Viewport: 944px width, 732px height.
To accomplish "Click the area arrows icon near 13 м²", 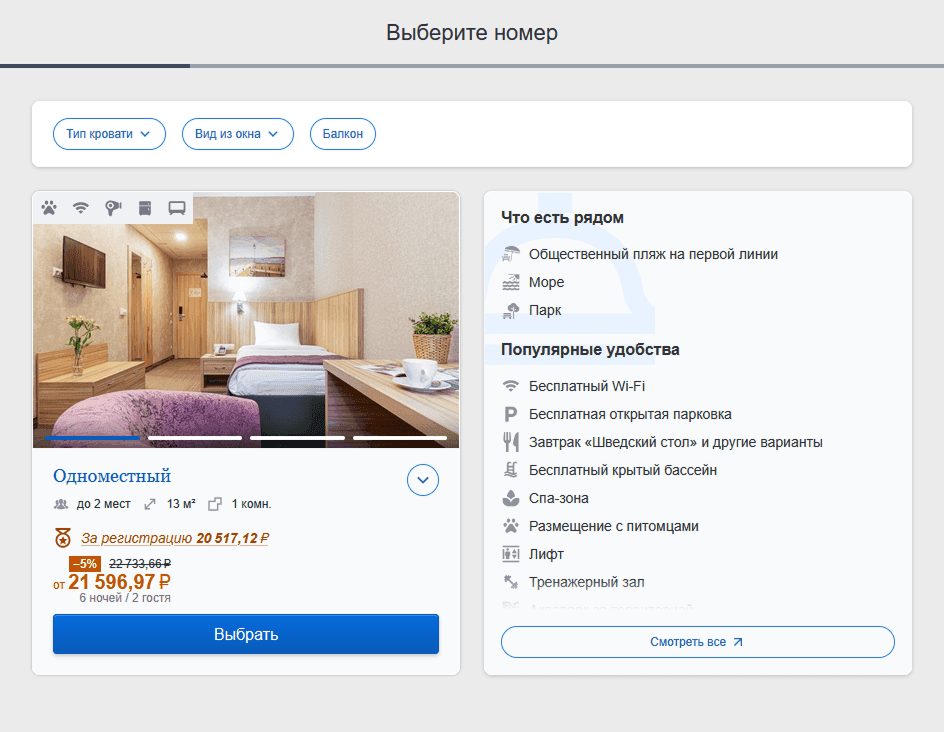I will (150, 504).
